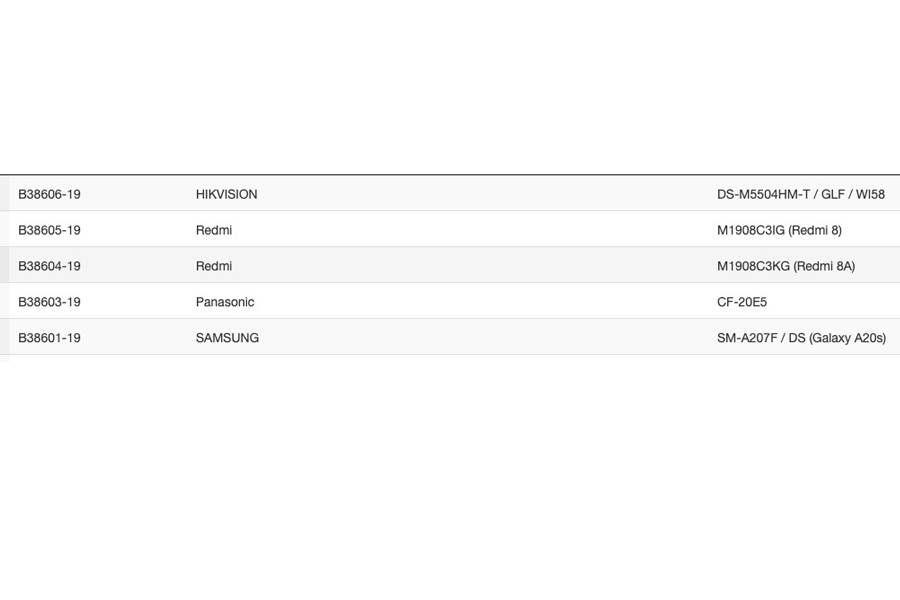Click certificate number B38601-19

tap(49, 338)
